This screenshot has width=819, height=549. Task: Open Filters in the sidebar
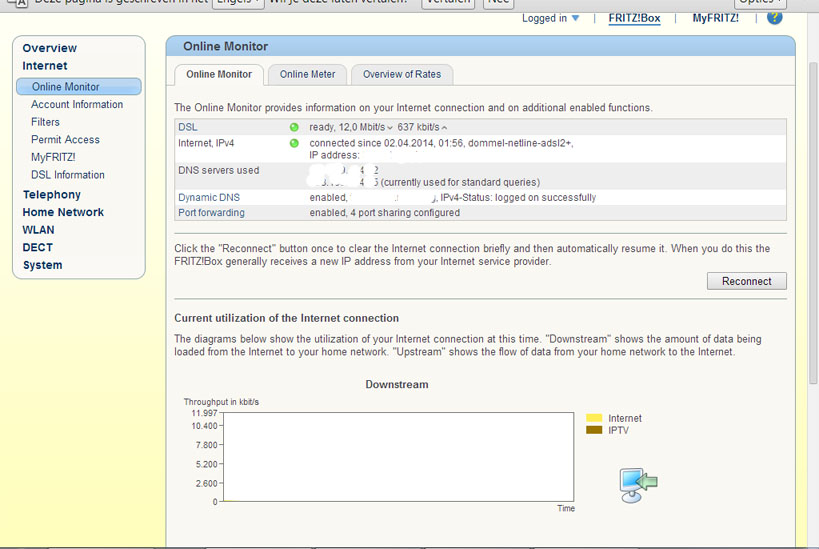coord(45,122)
